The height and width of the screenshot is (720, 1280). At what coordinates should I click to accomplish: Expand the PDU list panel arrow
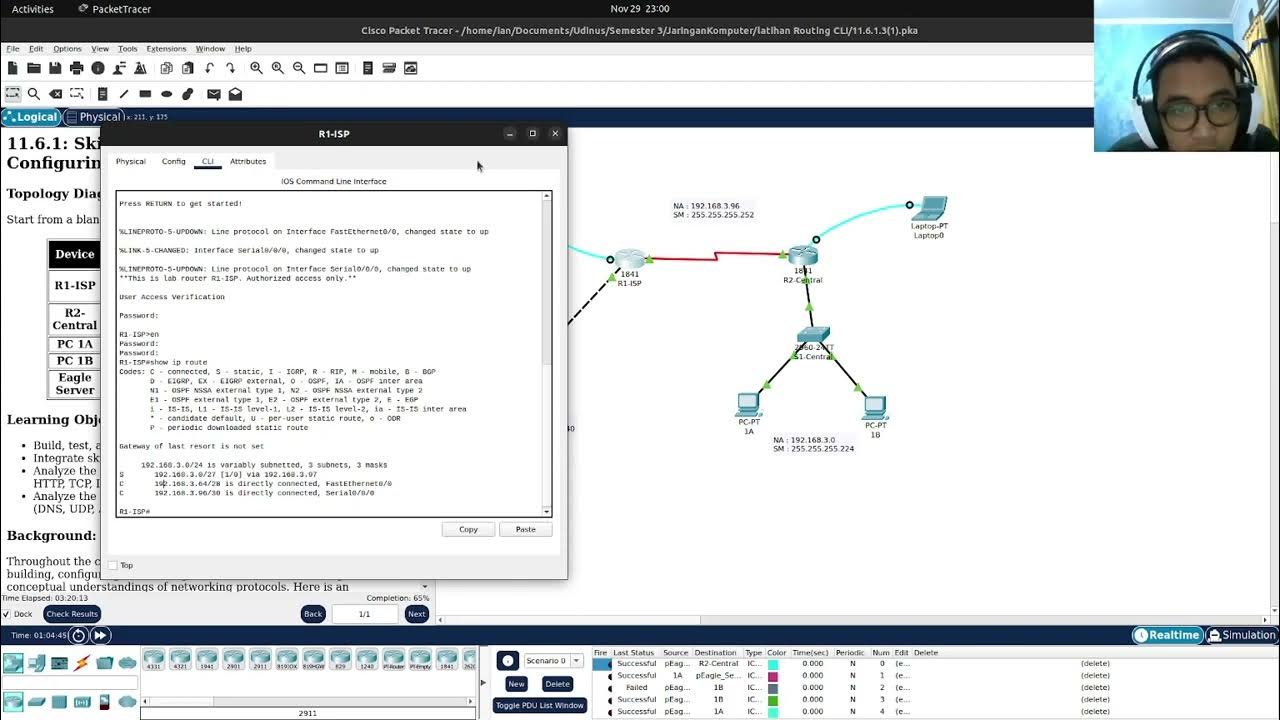point(483,683)
